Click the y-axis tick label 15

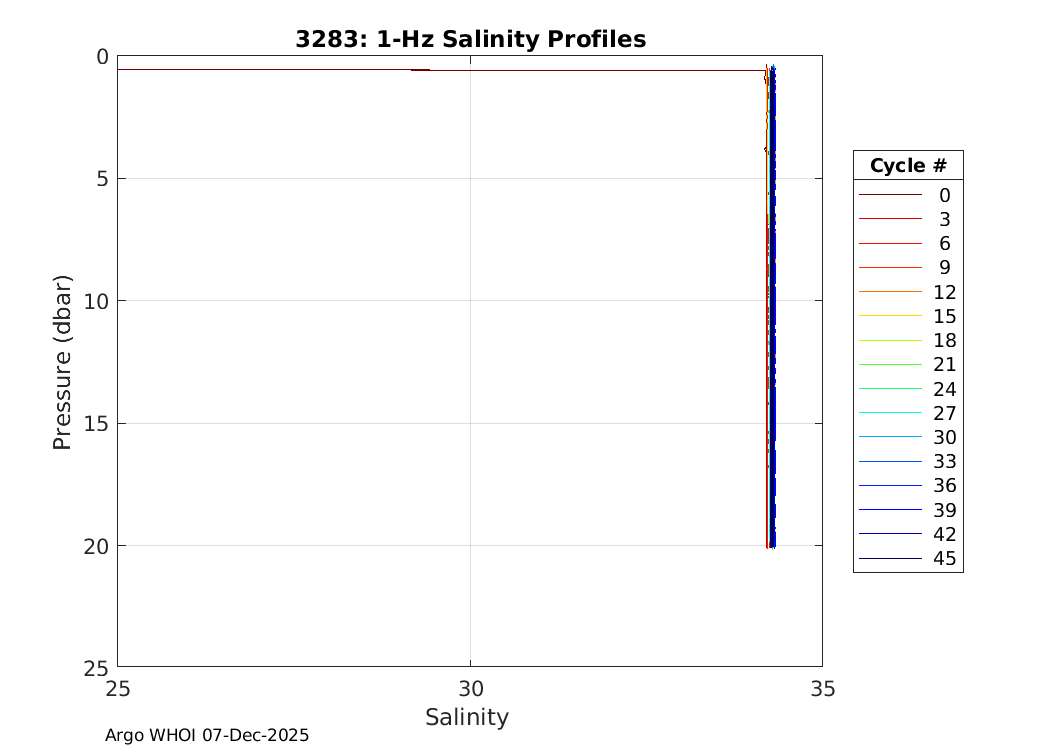click(x=94, y=423)
